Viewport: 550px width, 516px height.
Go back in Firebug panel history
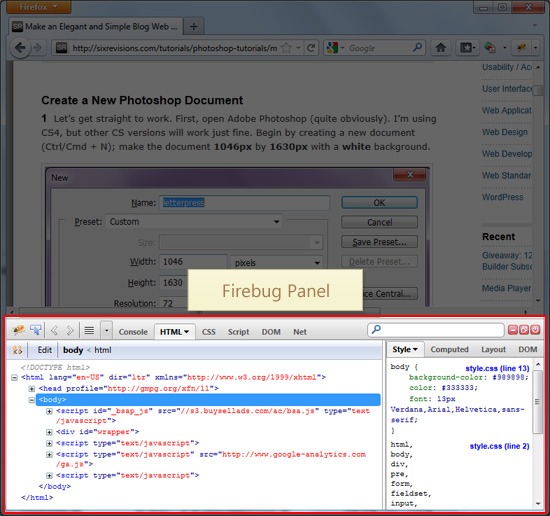pyautogui.click(x=54, y=330)
